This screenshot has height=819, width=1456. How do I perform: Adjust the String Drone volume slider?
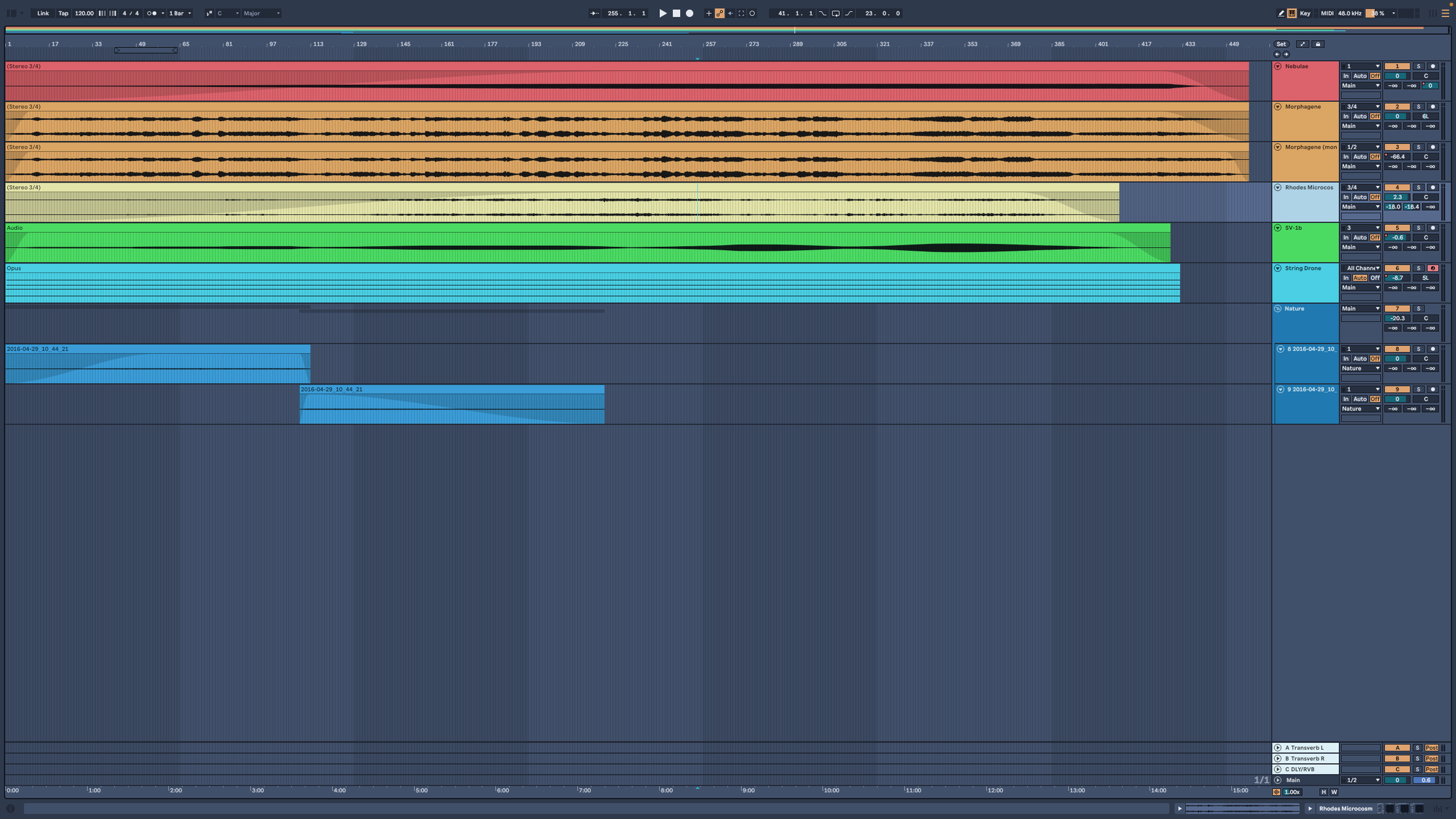[1397, 278]
